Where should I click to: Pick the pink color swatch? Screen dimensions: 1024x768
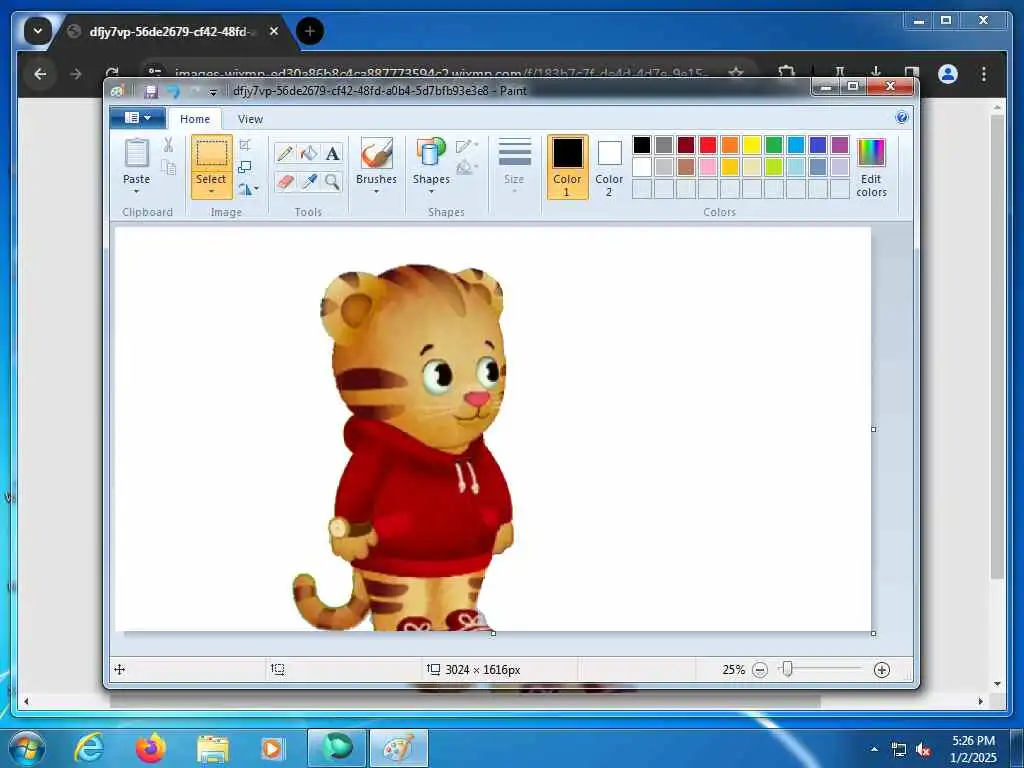click(x=708, y=167)
